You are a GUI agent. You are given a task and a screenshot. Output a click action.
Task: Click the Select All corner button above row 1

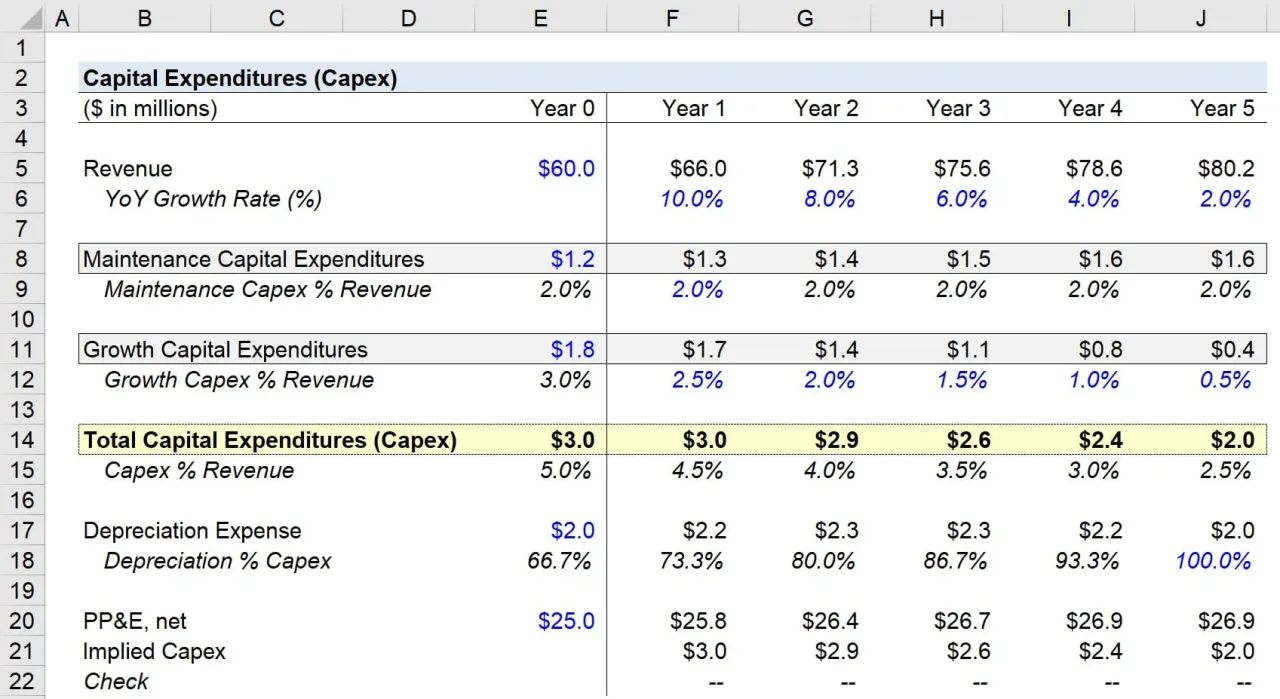[x=31, y=17]
